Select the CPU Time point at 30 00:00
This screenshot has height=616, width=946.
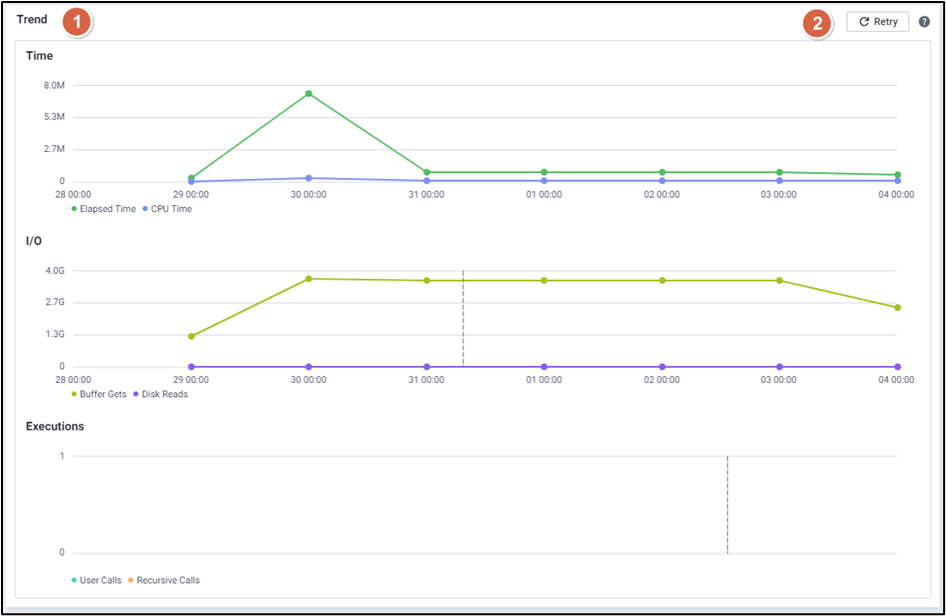(x=309, y=178)
